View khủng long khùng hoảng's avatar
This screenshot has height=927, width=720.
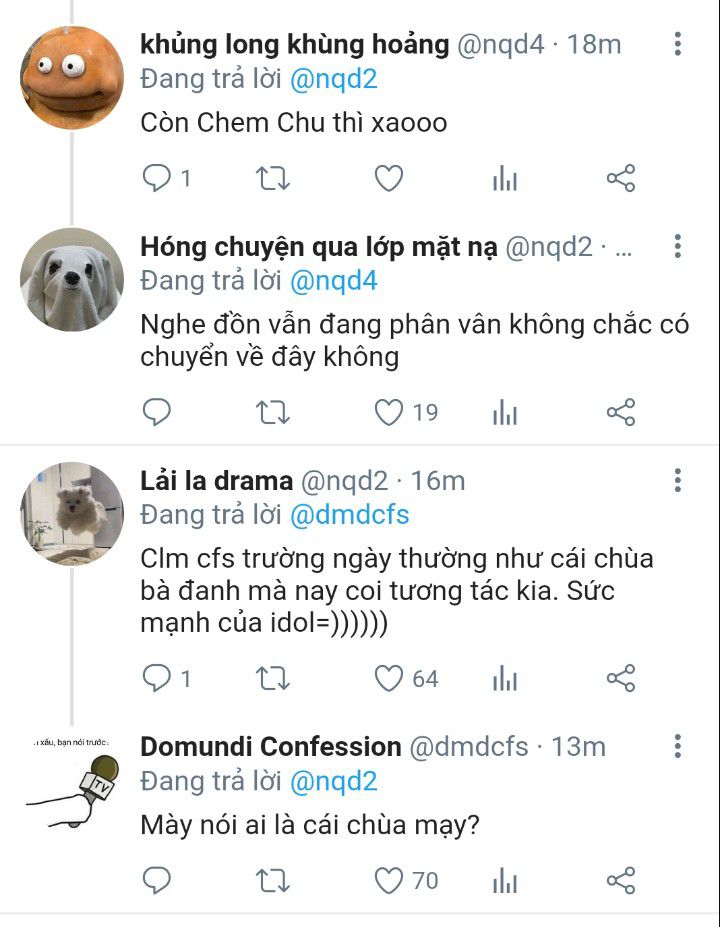(71, 77)
